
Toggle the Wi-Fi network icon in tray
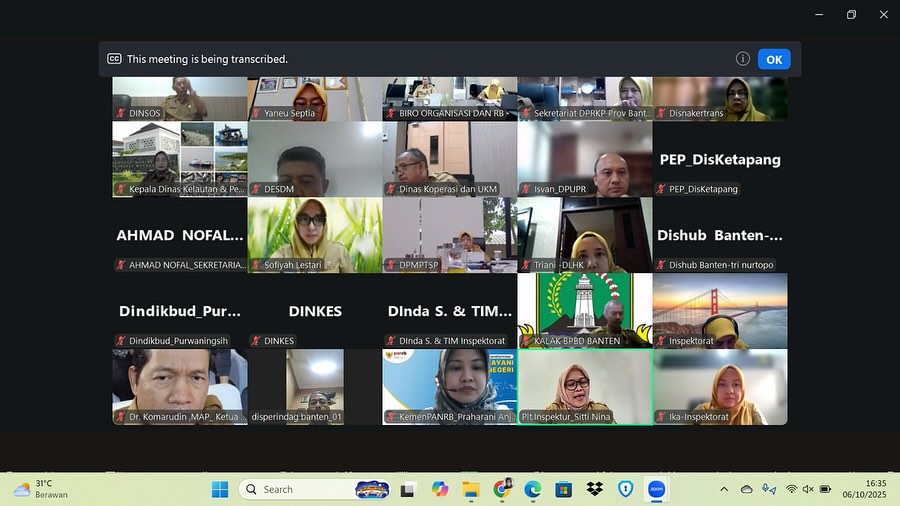click(791, 489)
